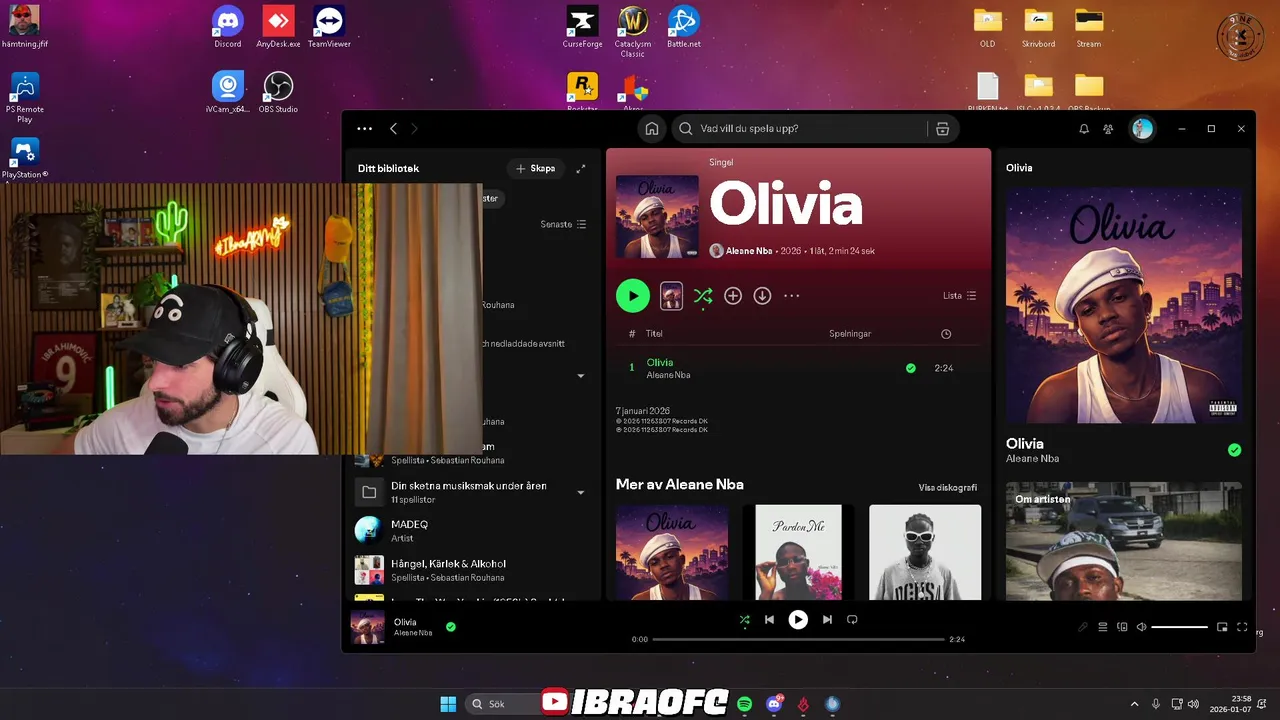Open the sunglasses album cover thumbnail
The image size is (1280, 720).
click(925, 552)
